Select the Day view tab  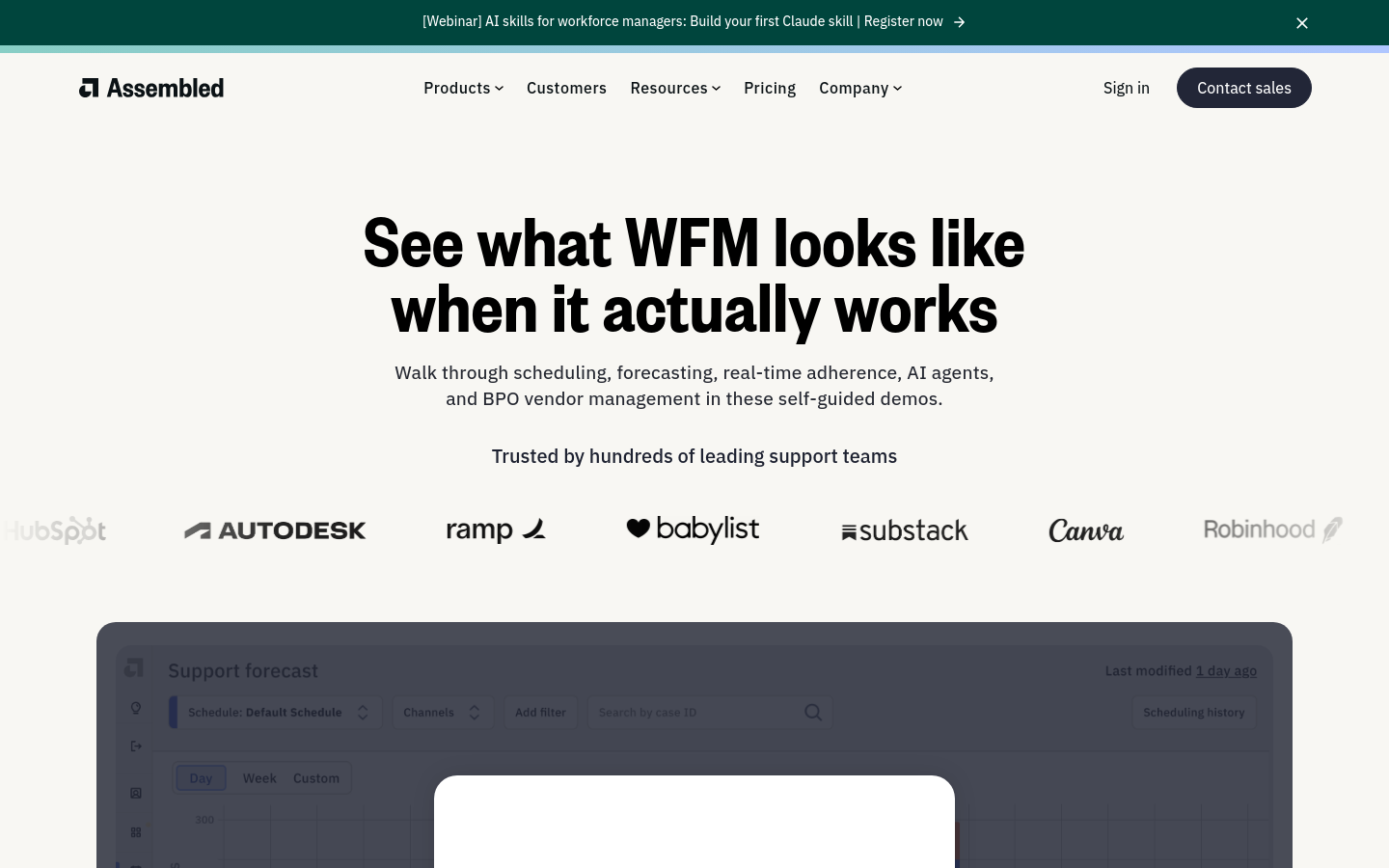point(201,778)
